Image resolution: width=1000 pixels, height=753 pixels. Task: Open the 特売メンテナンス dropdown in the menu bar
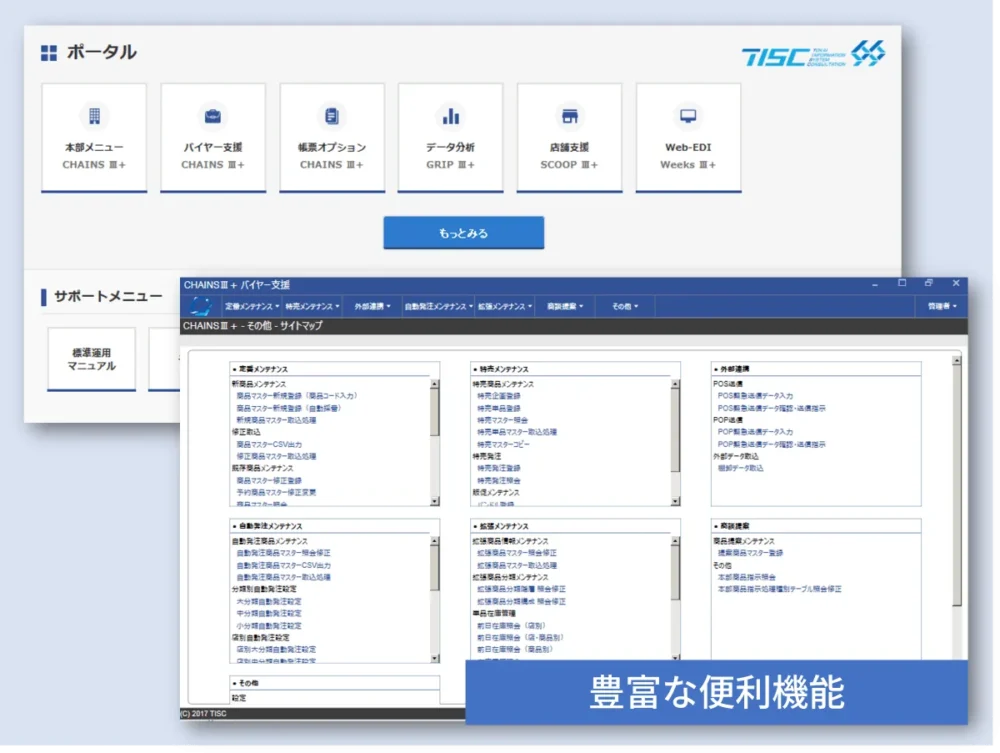coord(312,307)
